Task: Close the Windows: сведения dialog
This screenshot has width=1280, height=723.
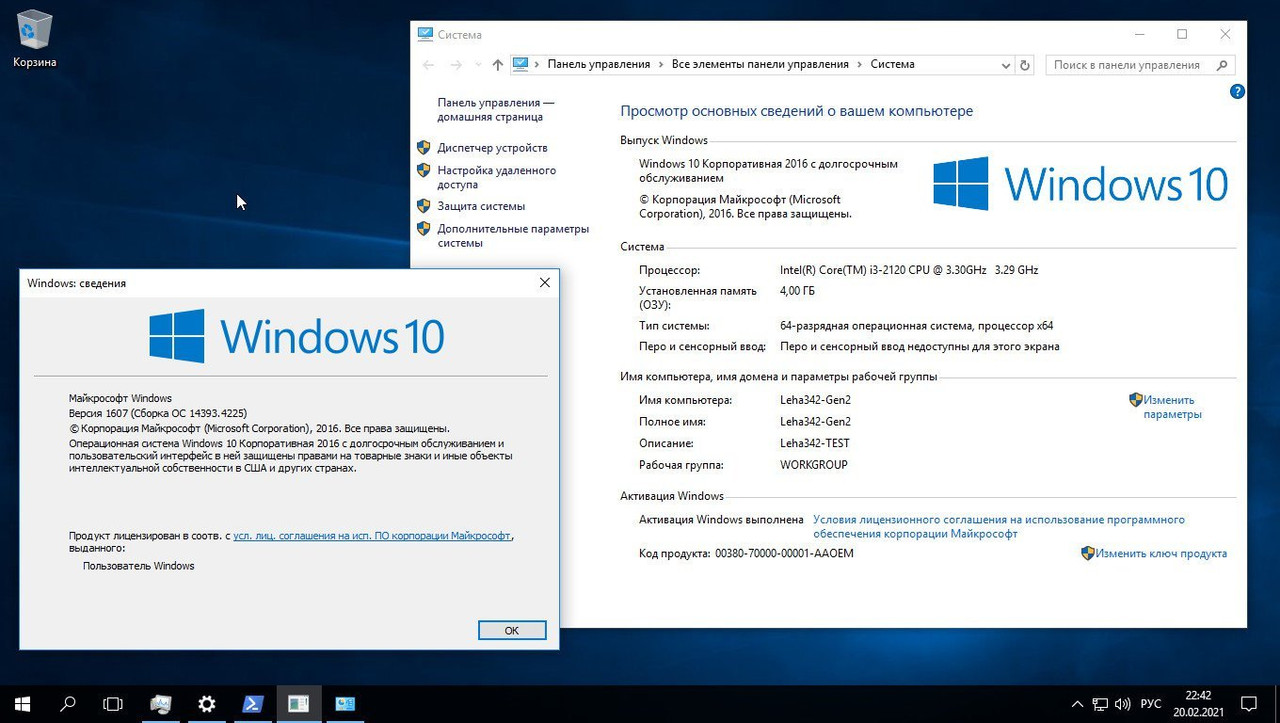Action: click(545, 283)
